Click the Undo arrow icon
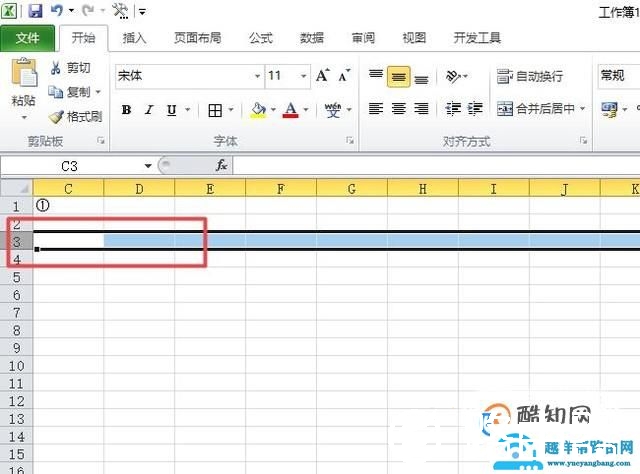Viewport: 640px width, 474px height. [x=57, y=10]
